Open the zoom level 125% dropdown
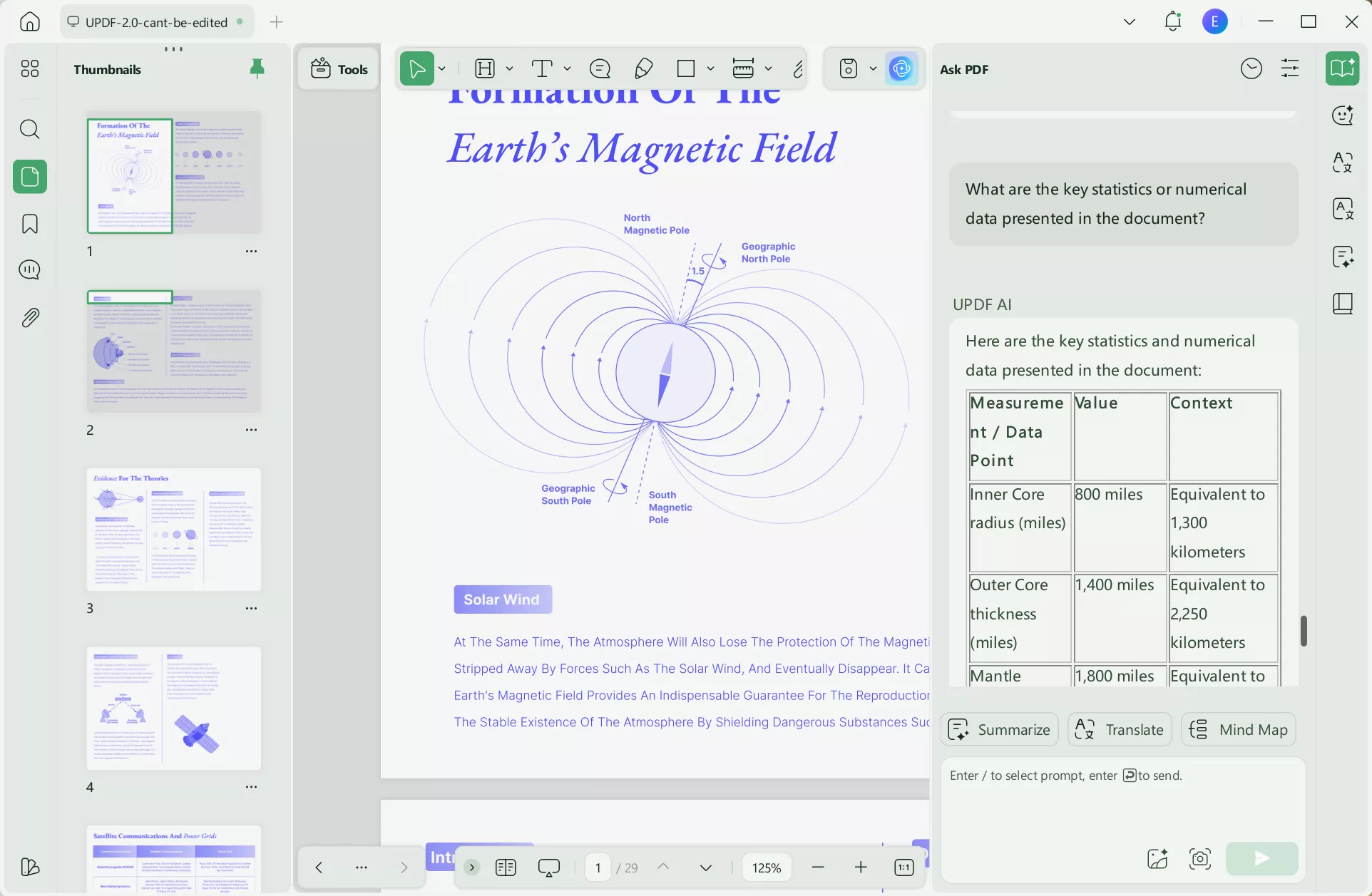 [x=767, y=867]
